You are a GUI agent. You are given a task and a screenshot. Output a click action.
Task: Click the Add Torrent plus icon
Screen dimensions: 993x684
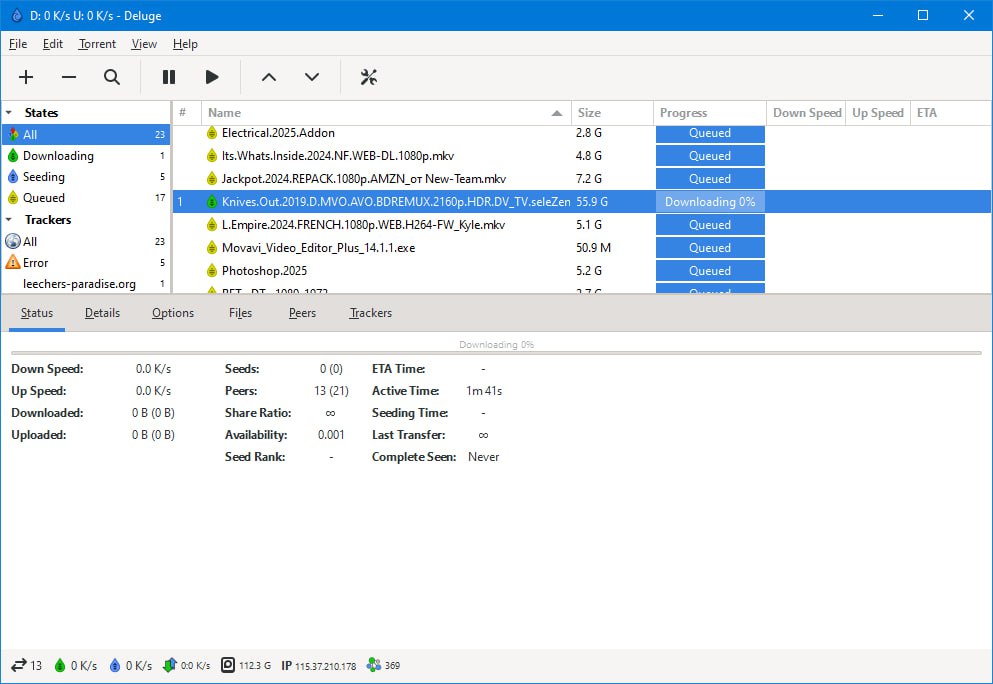[26, 77]
